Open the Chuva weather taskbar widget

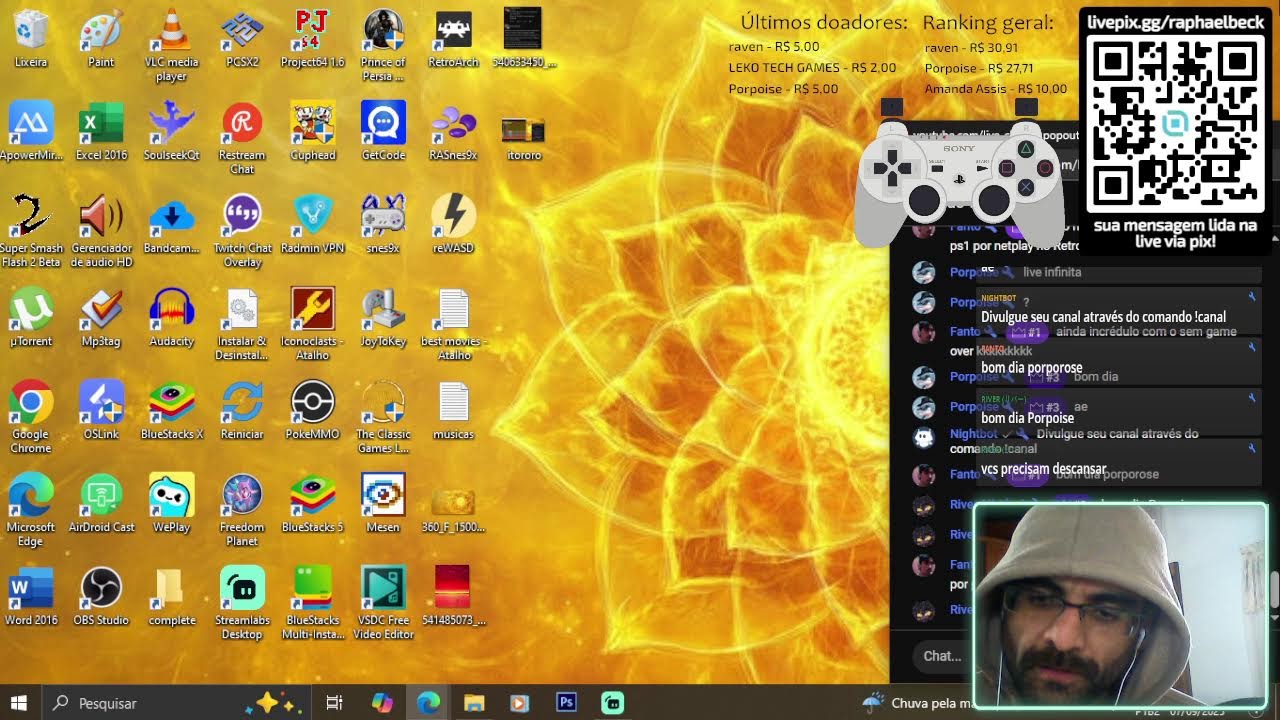click(x=917, y=703)
